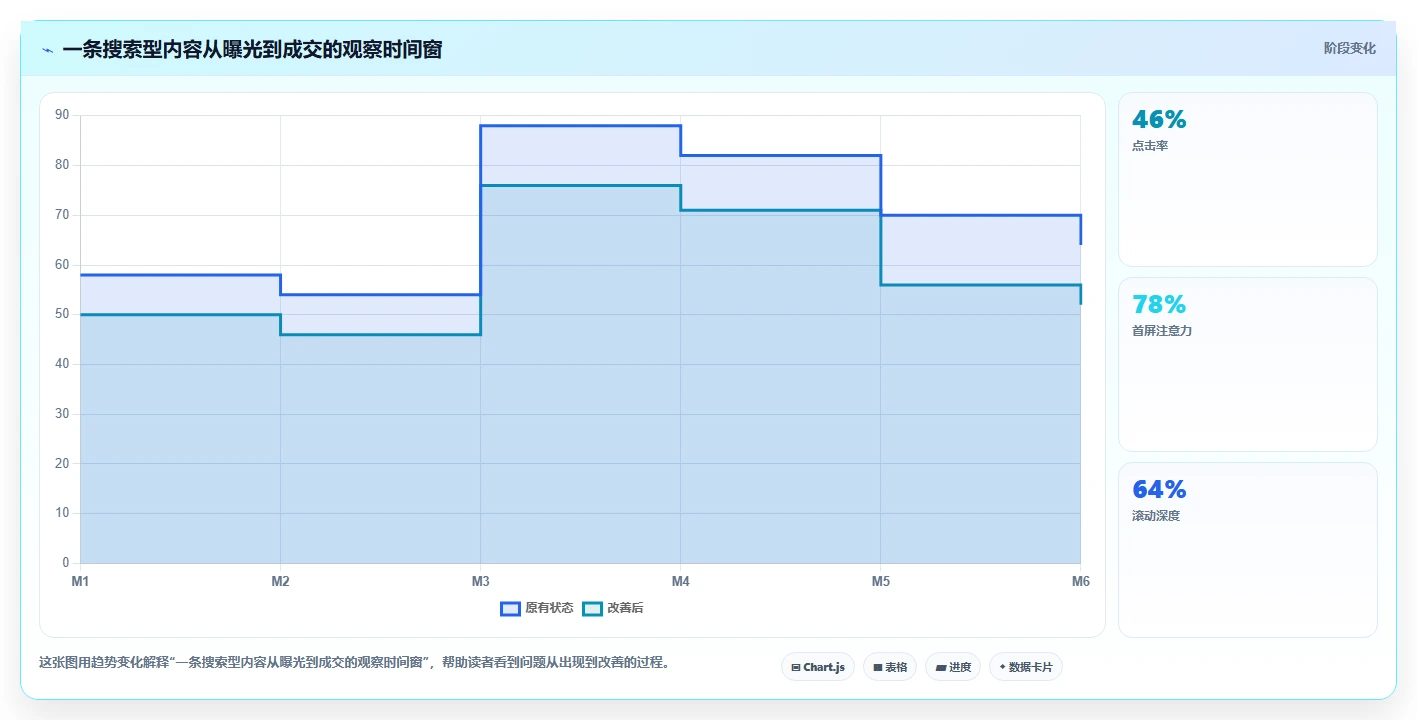This screenshot has width=1417, height=720.
Task: Open the 78% 首屏注意力 card
Action: [1248, 364]
